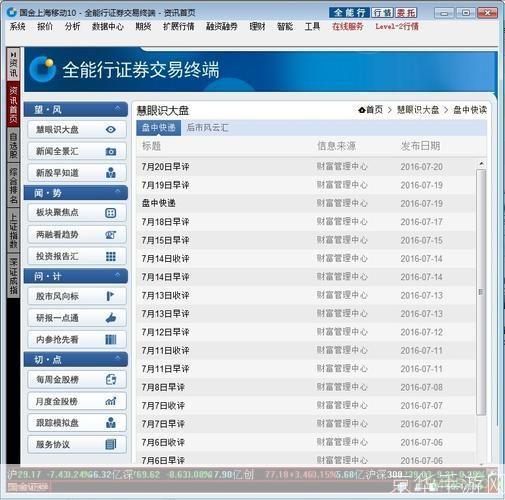The width and height of the screenshot is (505, 500).
Task: Select the 深证成指 vertical tab
Action: [13, 276]
